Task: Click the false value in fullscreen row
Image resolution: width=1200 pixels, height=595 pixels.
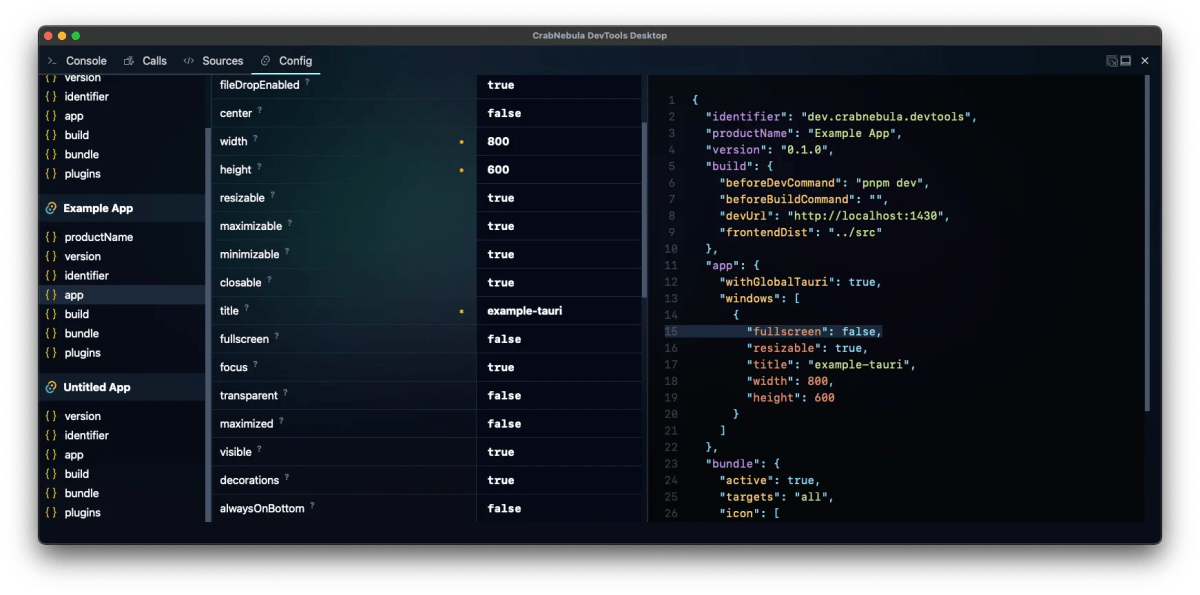Action: click(x=504, y=339)
